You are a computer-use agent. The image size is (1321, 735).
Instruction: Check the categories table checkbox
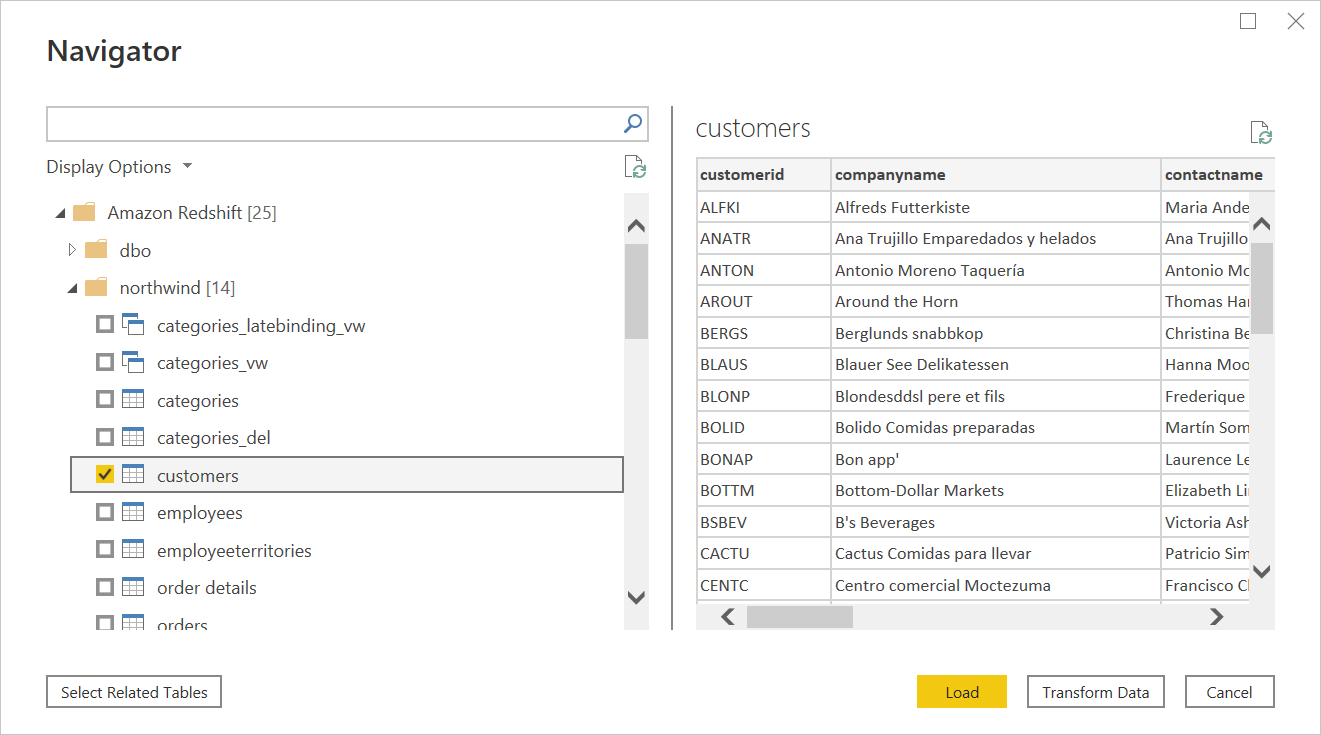coord(104,399)
